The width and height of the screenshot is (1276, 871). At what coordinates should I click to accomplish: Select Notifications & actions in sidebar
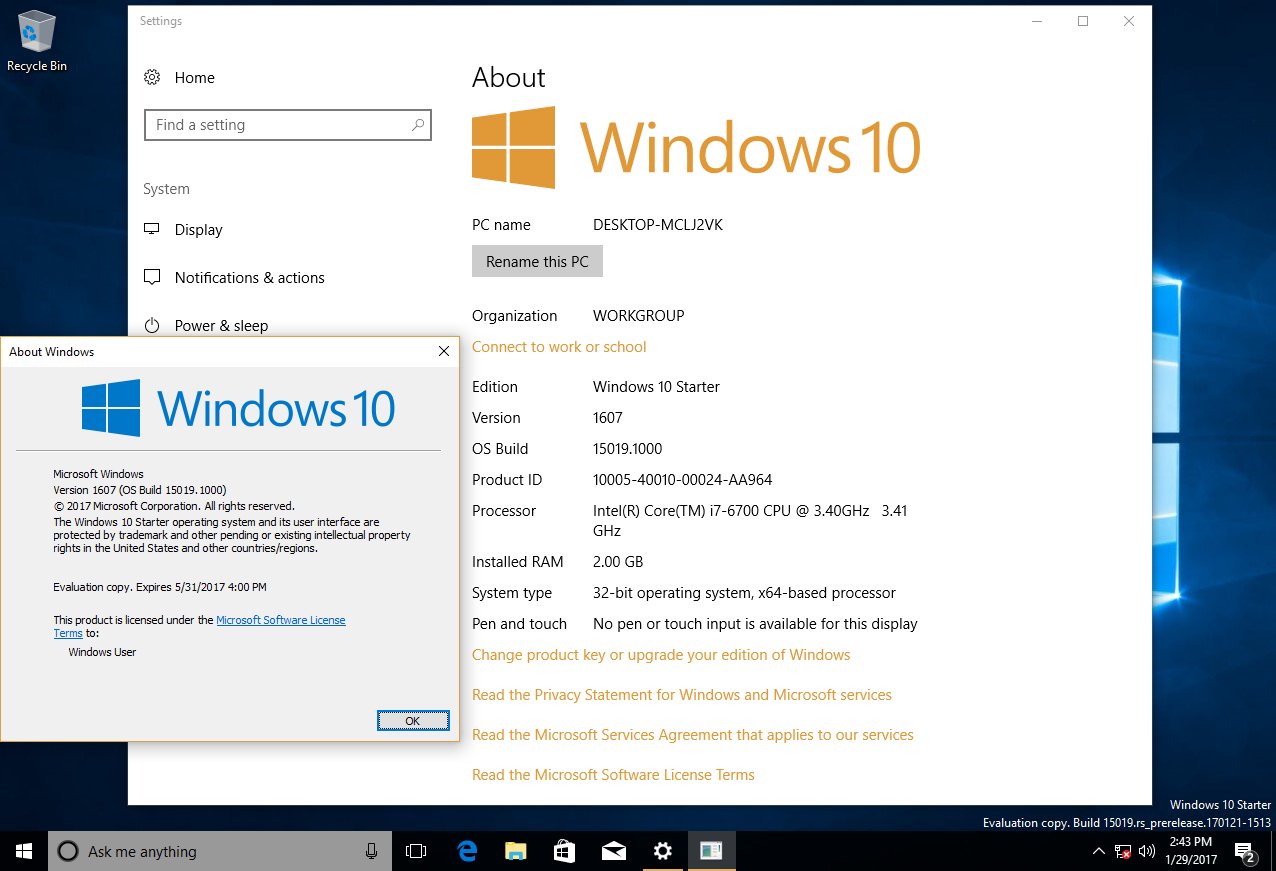249,277
